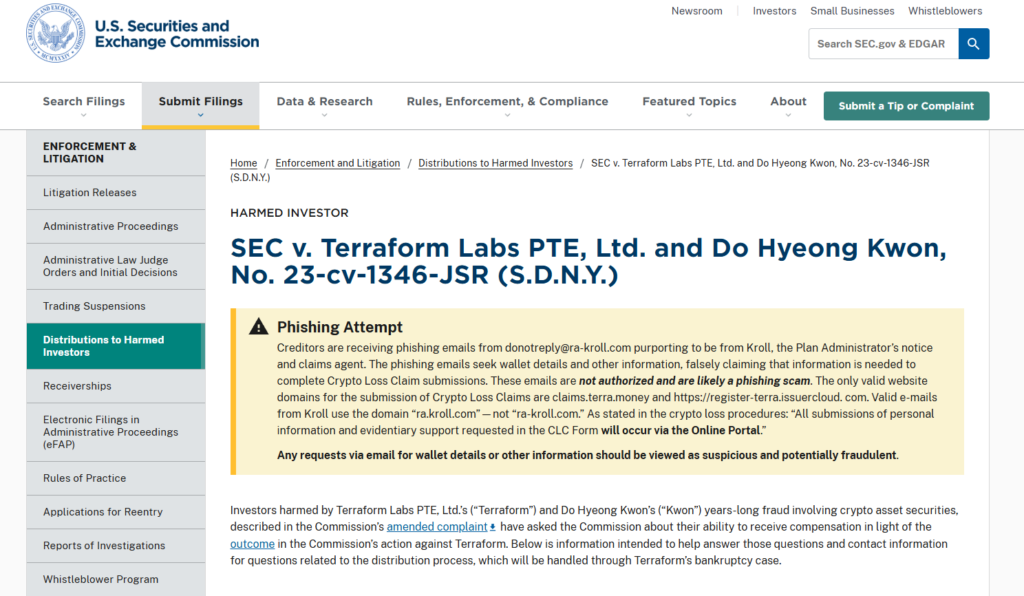
Task: Click the download icon after amended complaint
Action: 492,527
